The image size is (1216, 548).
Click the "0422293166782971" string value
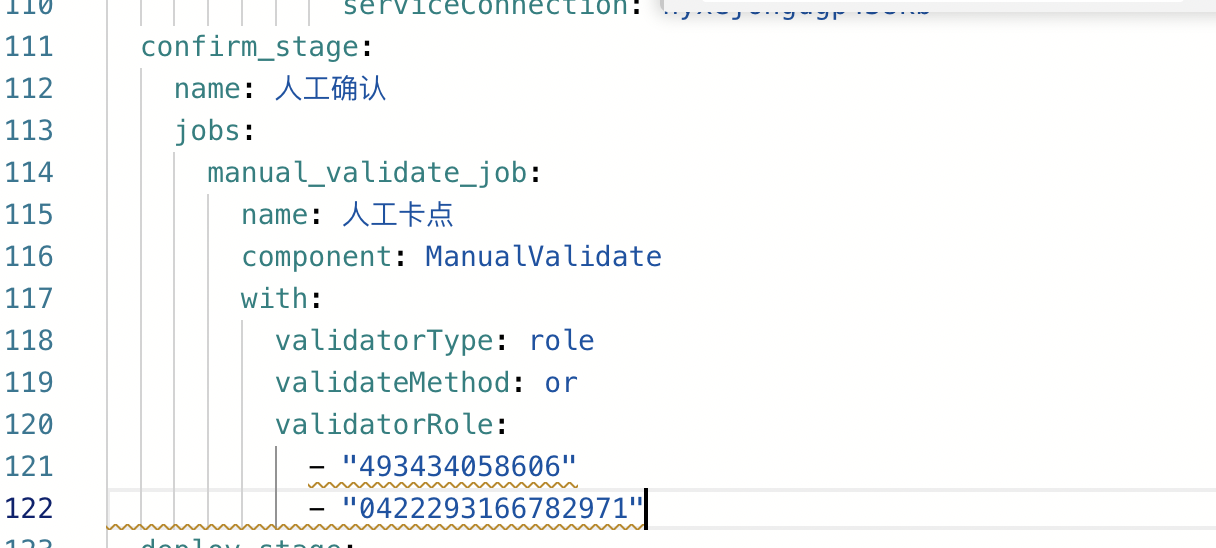click(x=493, y=509)
